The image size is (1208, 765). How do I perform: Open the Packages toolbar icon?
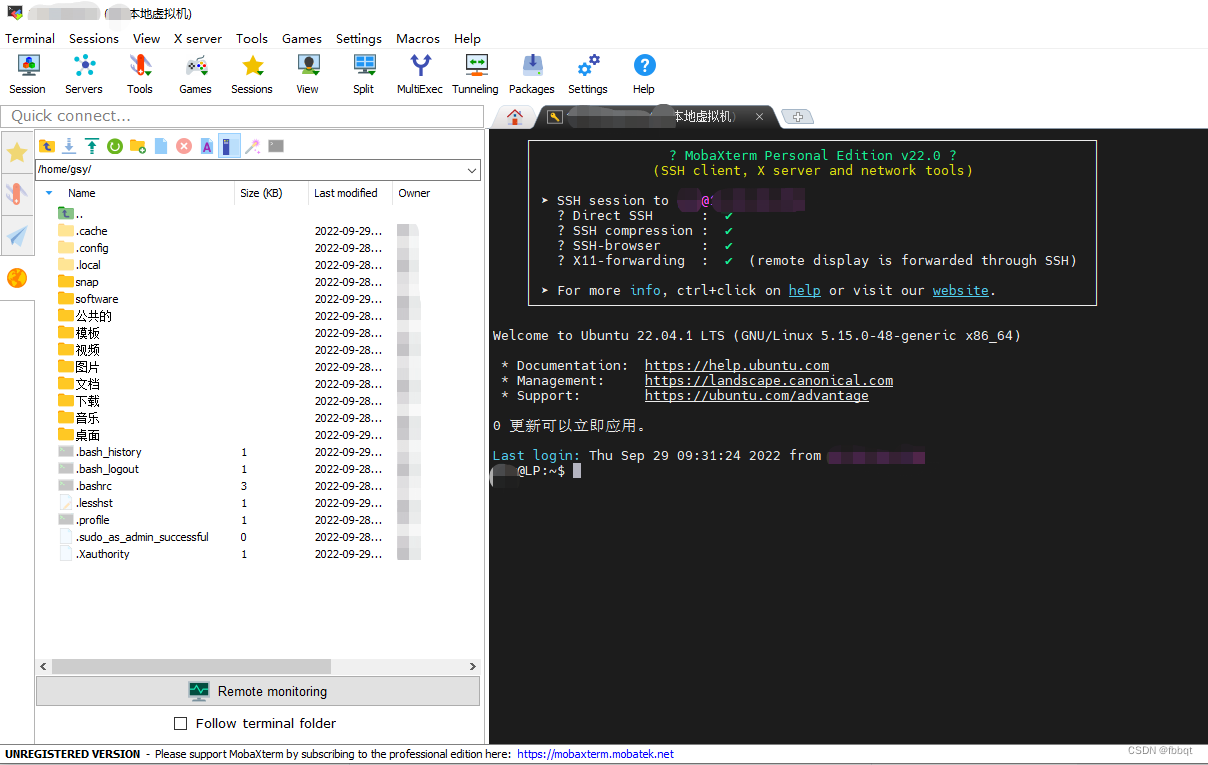click(x=532, y=74)
